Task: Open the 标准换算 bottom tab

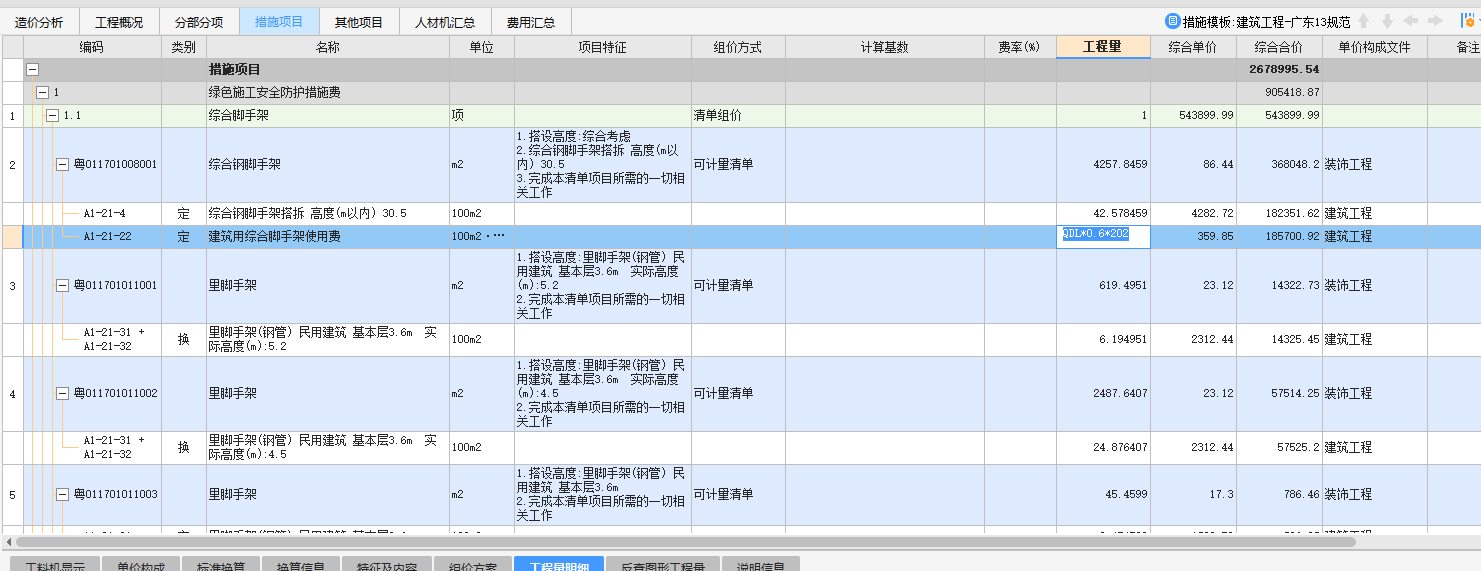Action: click(x=221, y=565)
